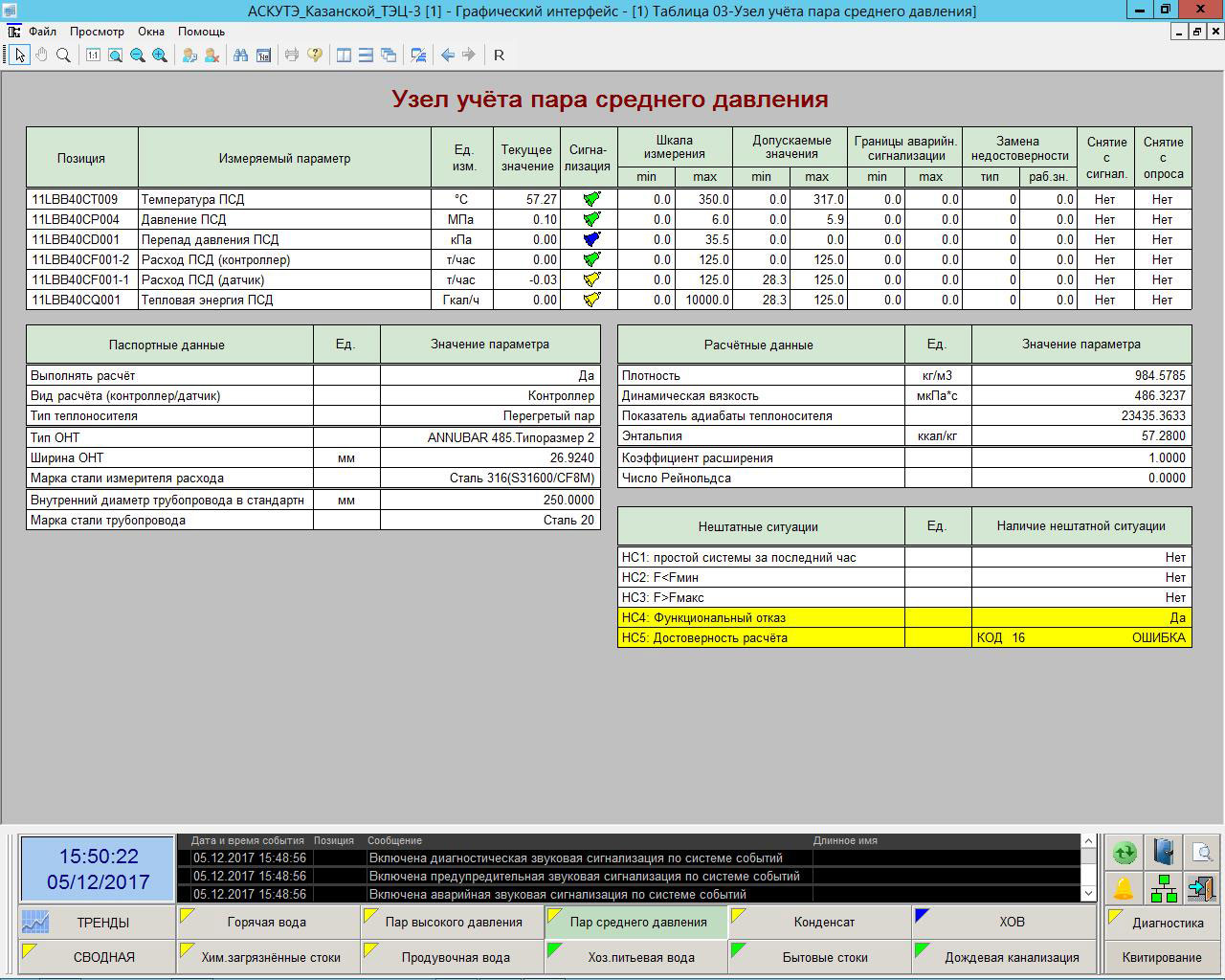Set zoom to 1:1 scale
Screen dimensions: 1225x980
point(93,55)
